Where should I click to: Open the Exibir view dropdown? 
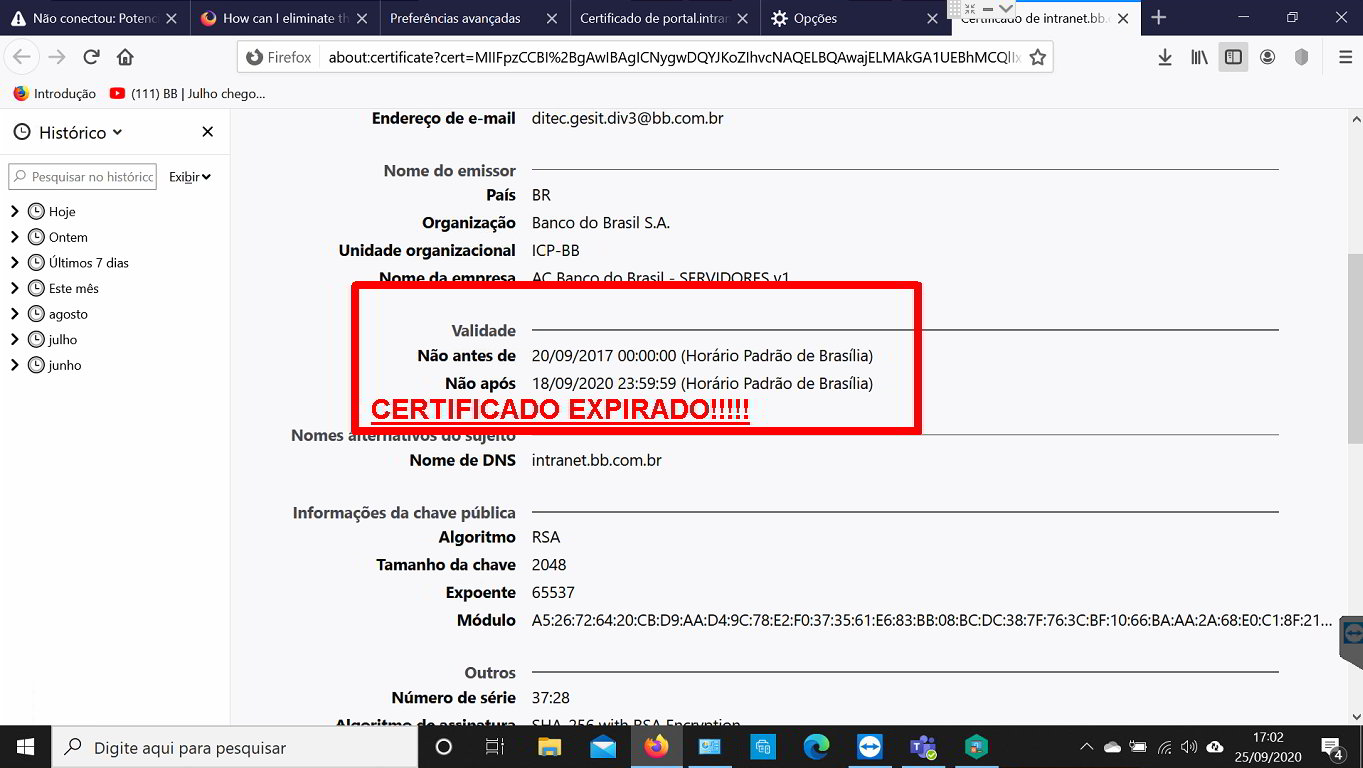coord(190,177)
